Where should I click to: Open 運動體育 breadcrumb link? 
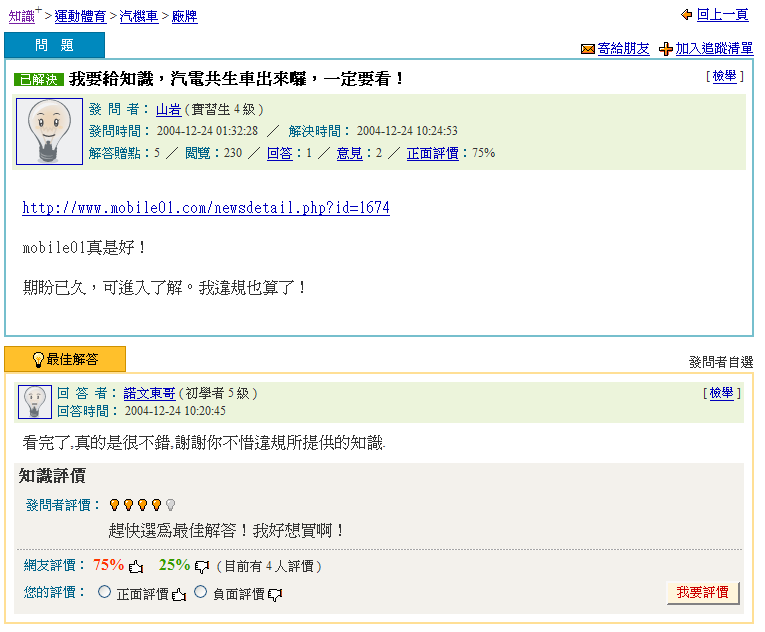(80, 17)
